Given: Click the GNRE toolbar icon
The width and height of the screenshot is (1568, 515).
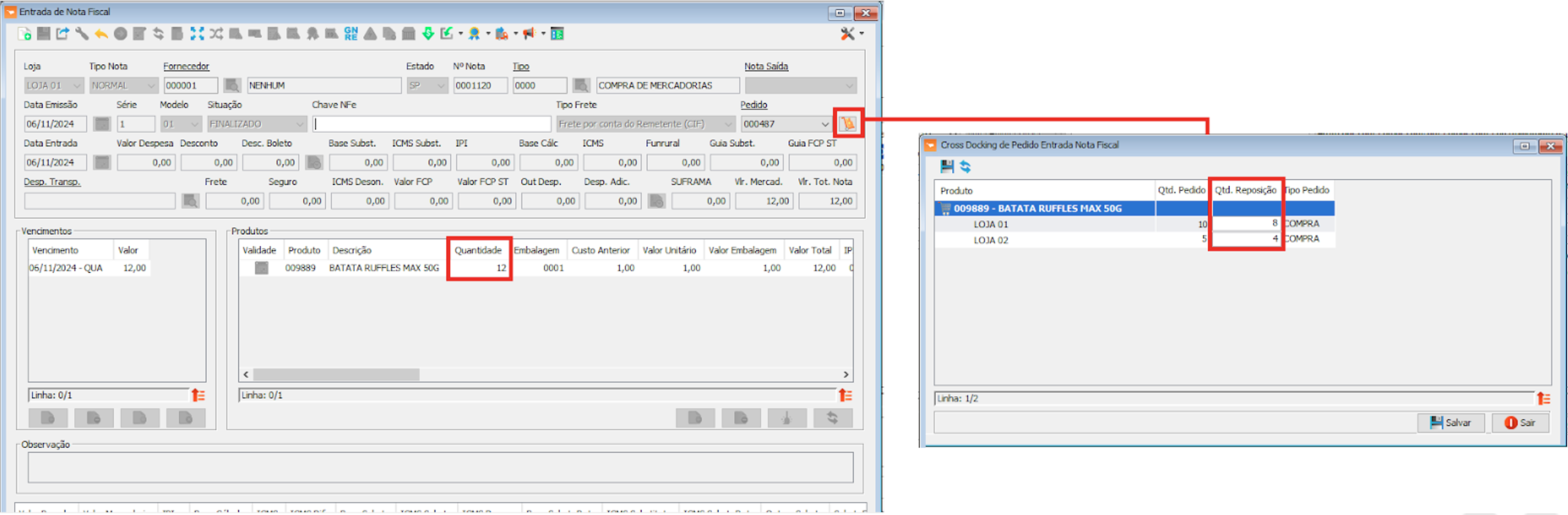Looking at the screenshot, I should tap(351, 34).
